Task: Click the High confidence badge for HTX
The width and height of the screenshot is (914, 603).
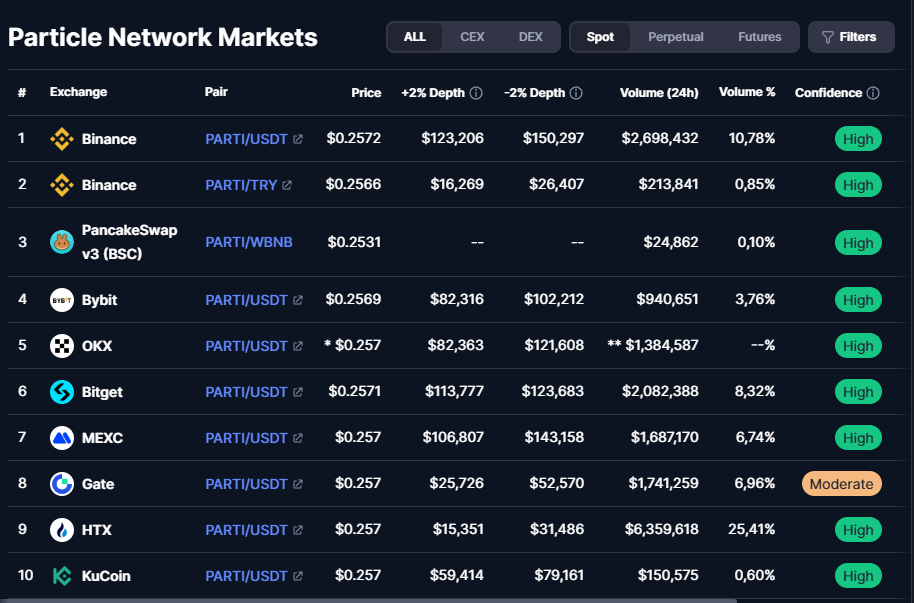Action: 858,530
